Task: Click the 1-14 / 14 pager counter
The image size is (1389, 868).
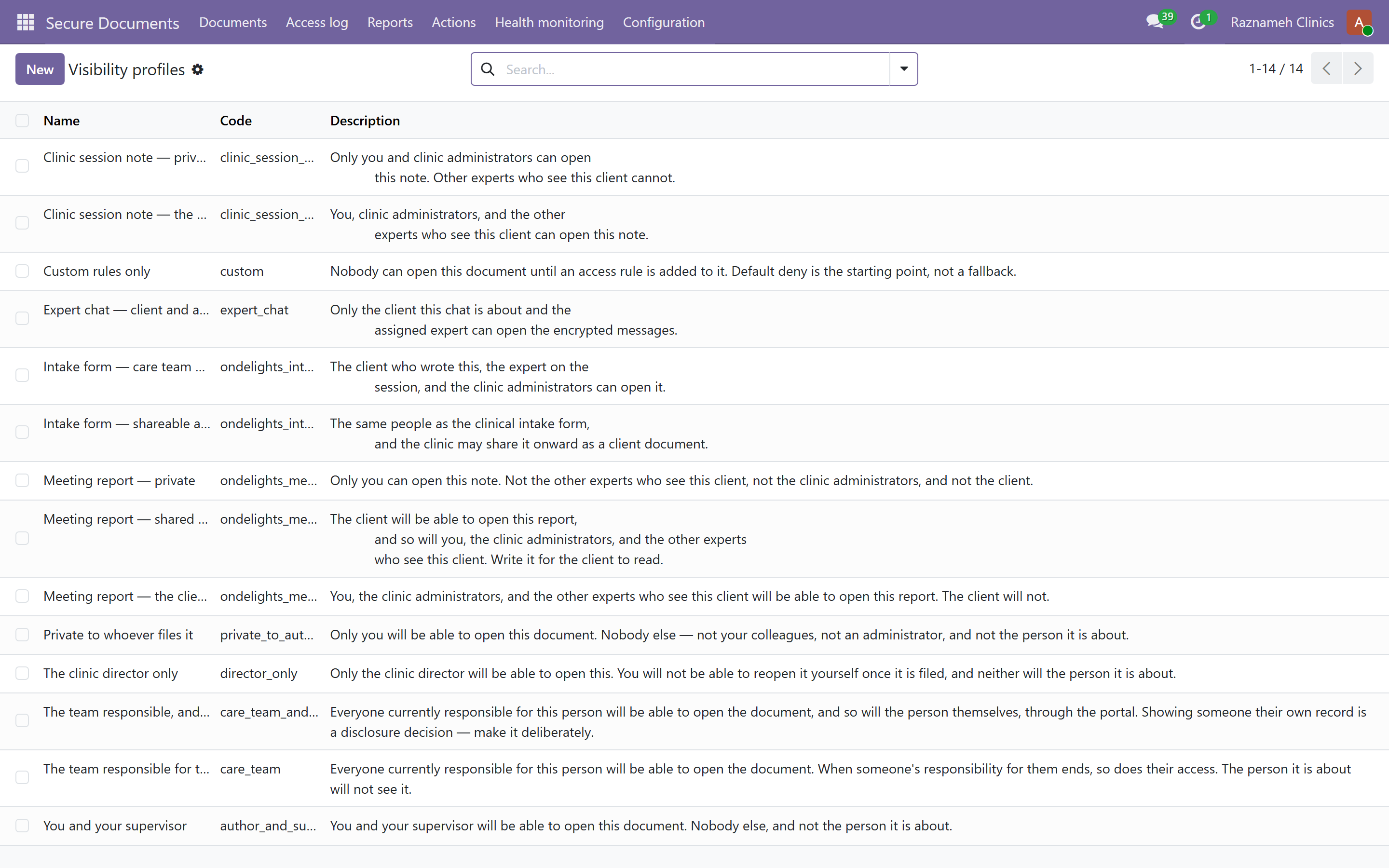Action: click(x=1275, y=69)
